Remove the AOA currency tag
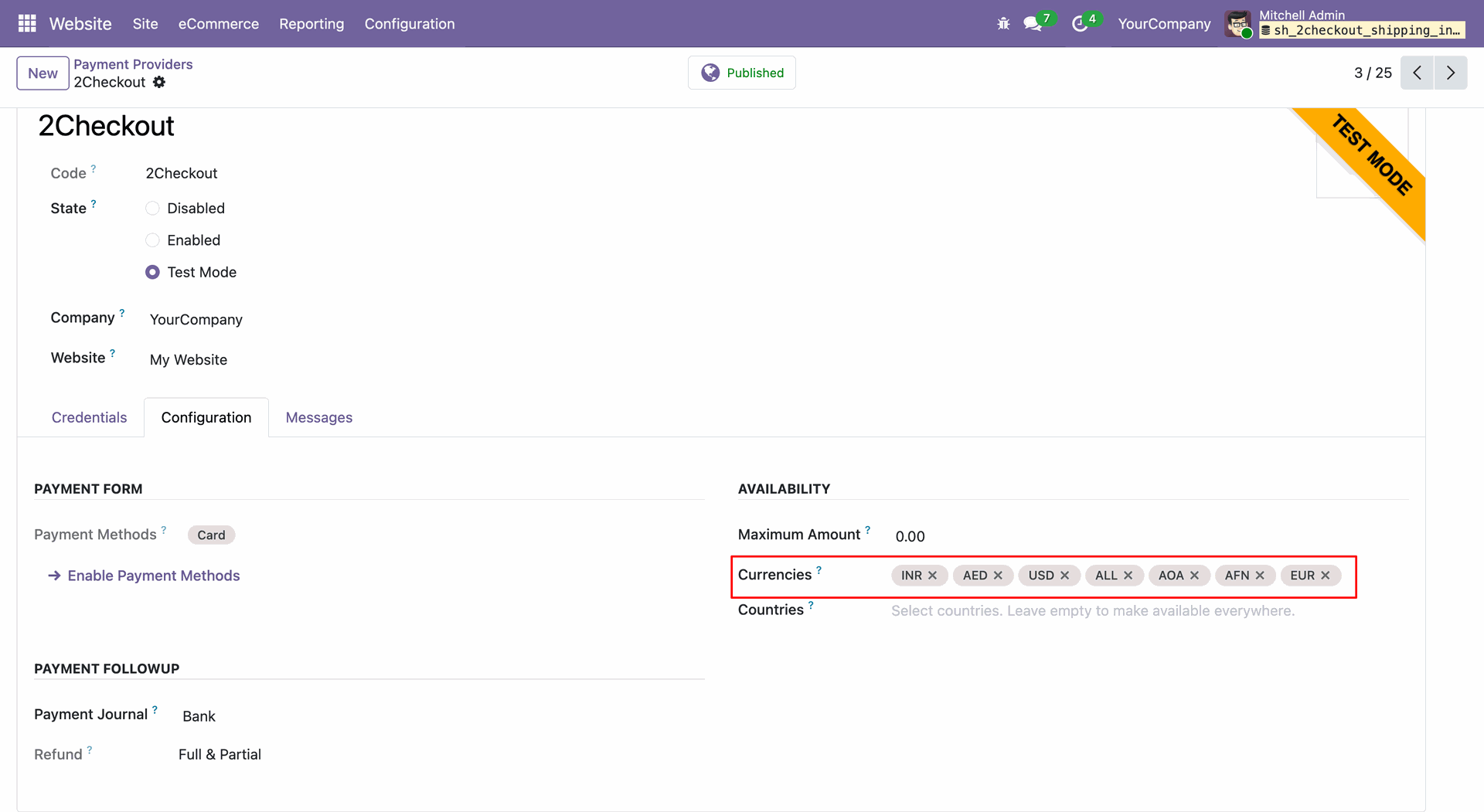1484x812 pixels. click(1194, 576)
